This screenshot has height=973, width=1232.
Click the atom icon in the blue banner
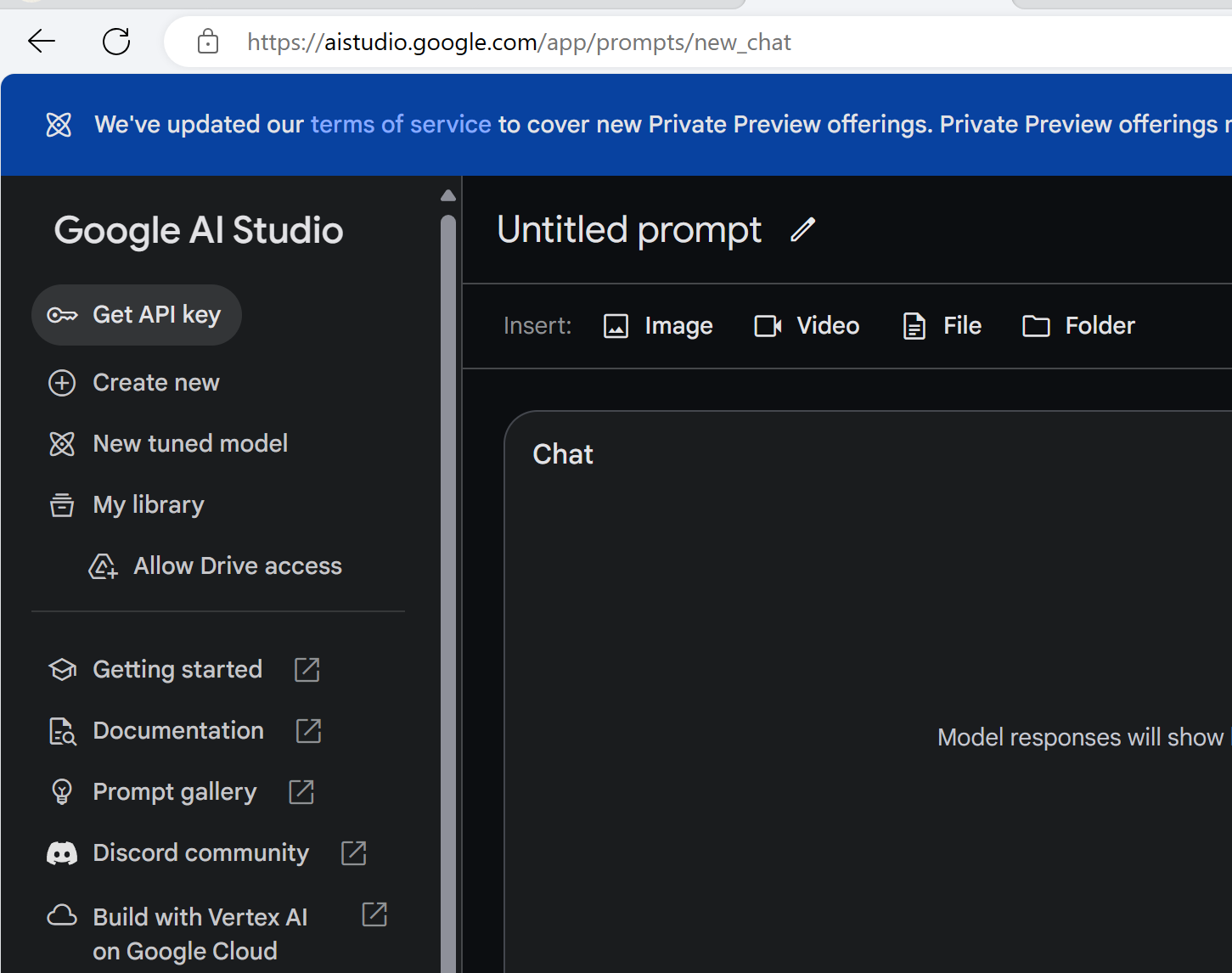[59, 125]
